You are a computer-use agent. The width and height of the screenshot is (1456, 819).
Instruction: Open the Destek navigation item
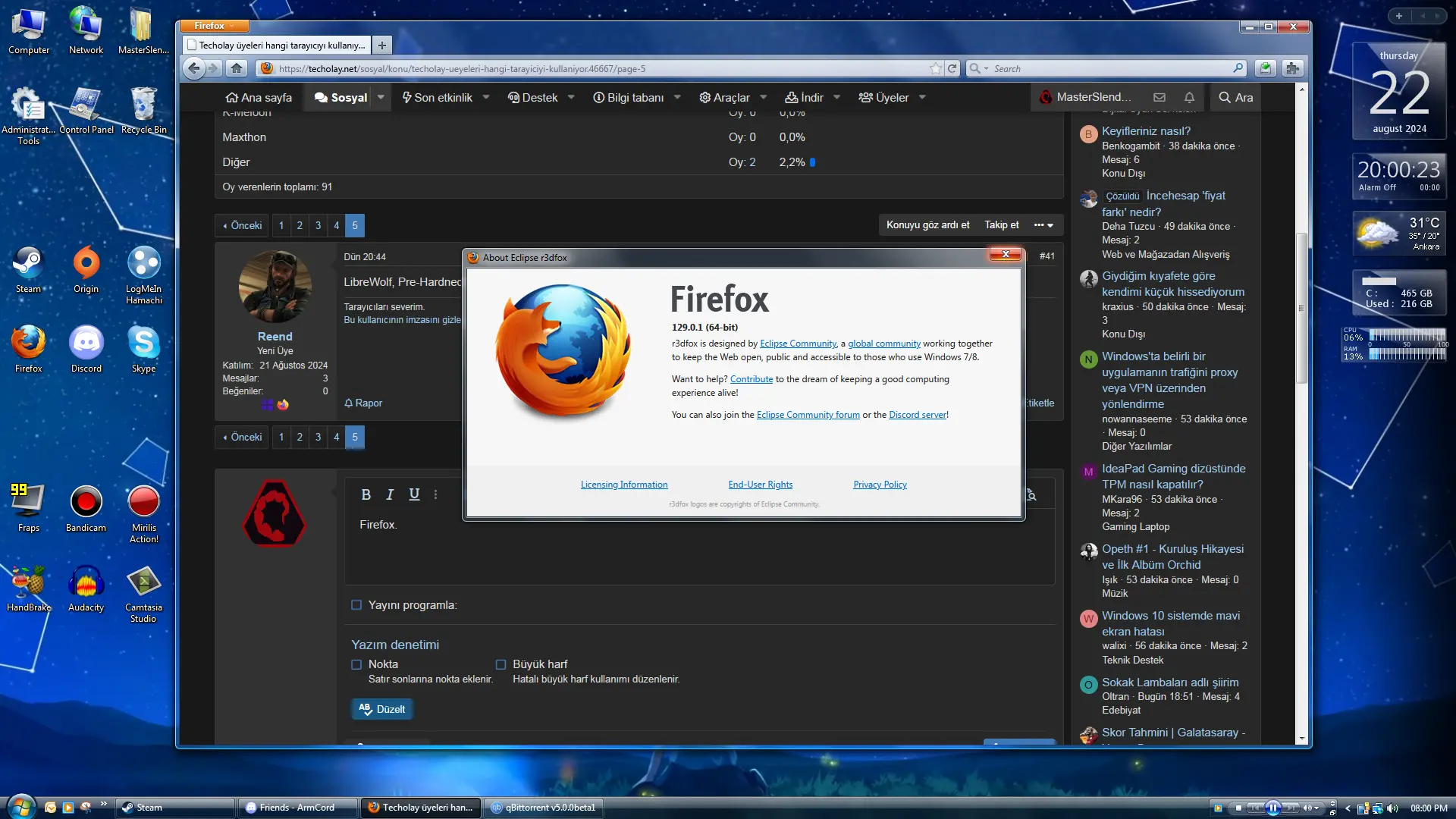click(x=532, y=97)
